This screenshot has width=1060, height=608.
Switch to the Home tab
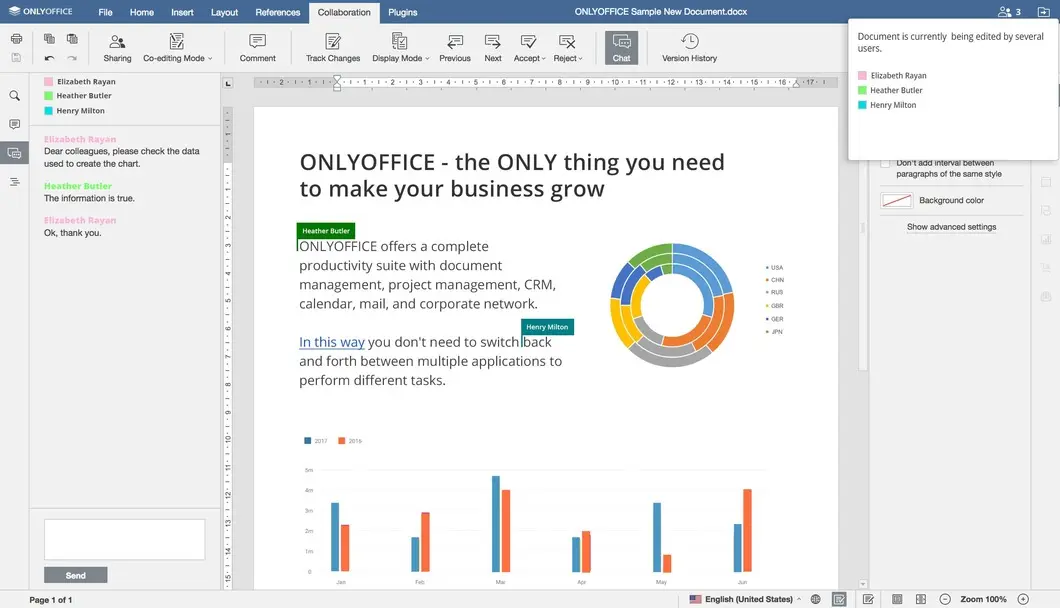click(x=142, y=12)
